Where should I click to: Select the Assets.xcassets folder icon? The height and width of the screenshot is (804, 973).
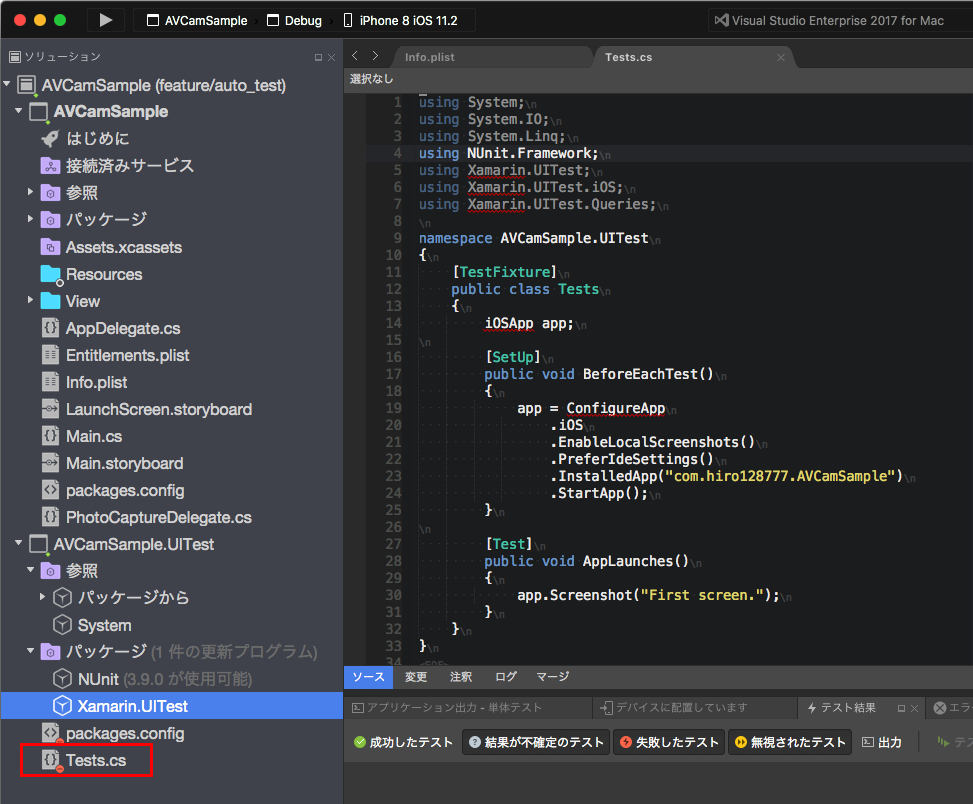pyautogui.click(x=50, y=247)
